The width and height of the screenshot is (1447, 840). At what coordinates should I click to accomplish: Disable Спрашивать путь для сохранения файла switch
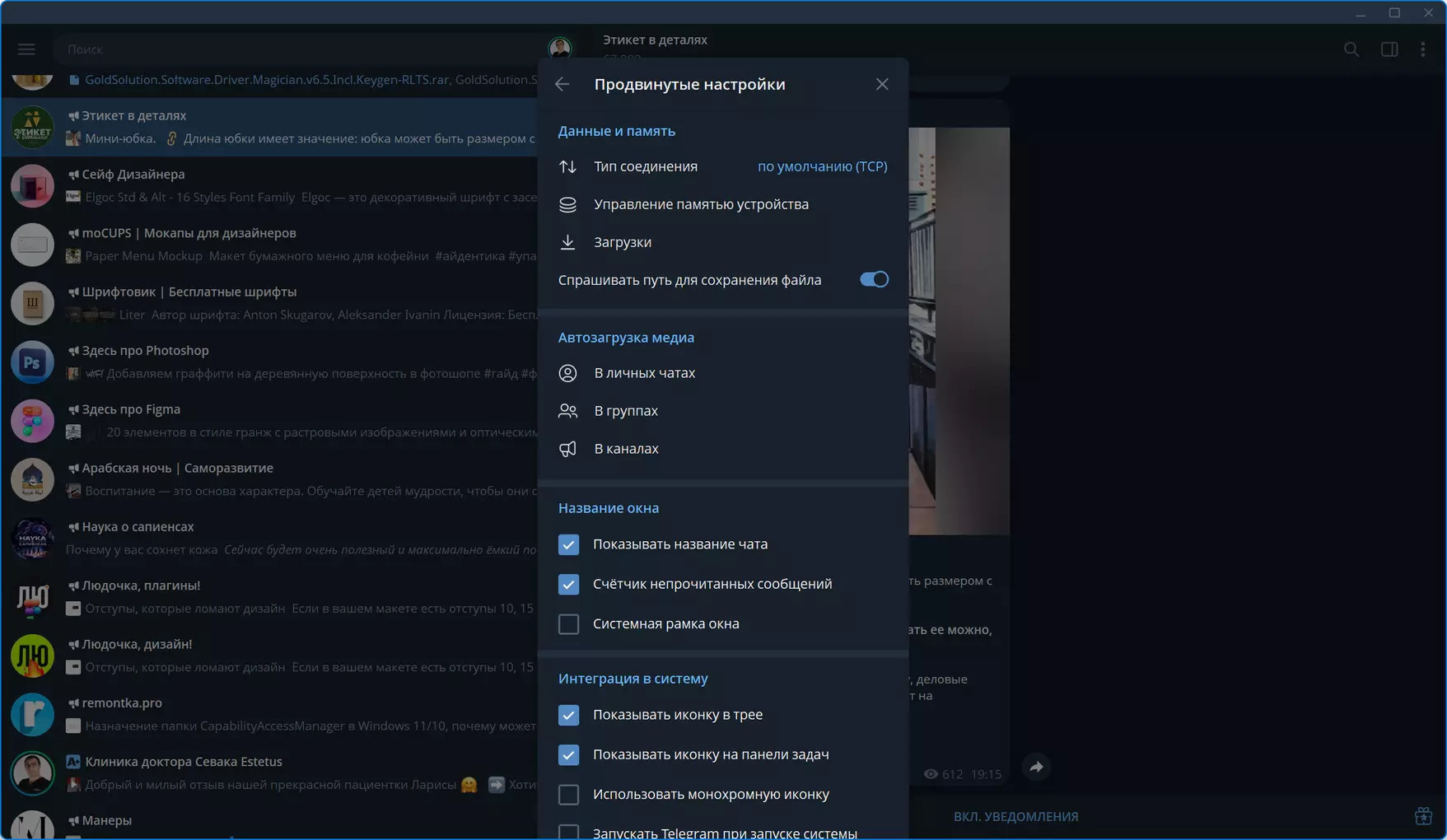coord(874,280)
